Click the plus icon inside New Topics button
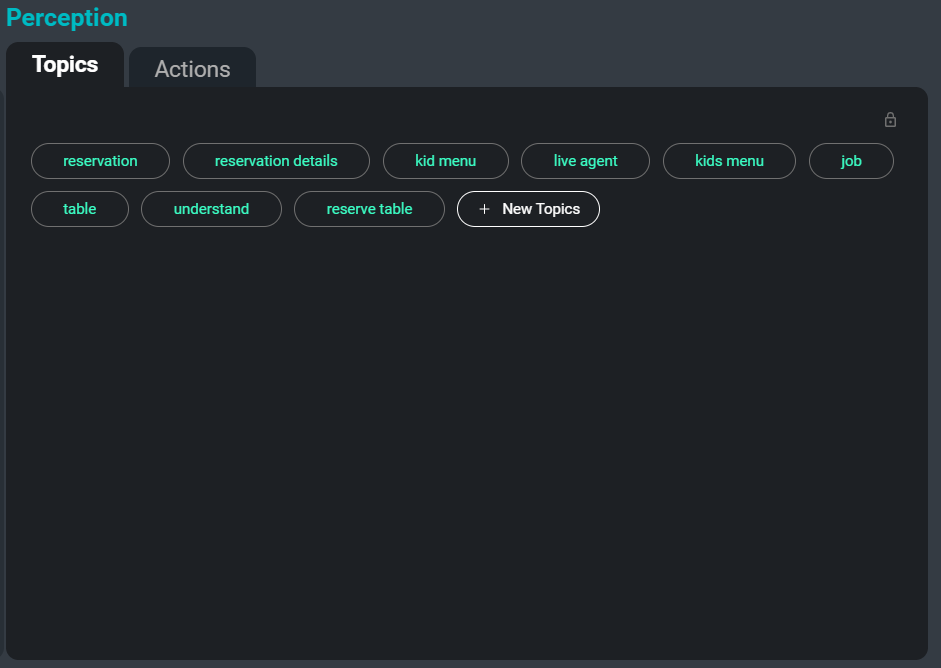This screenshot has height=668, width=941. coord(485,209)
